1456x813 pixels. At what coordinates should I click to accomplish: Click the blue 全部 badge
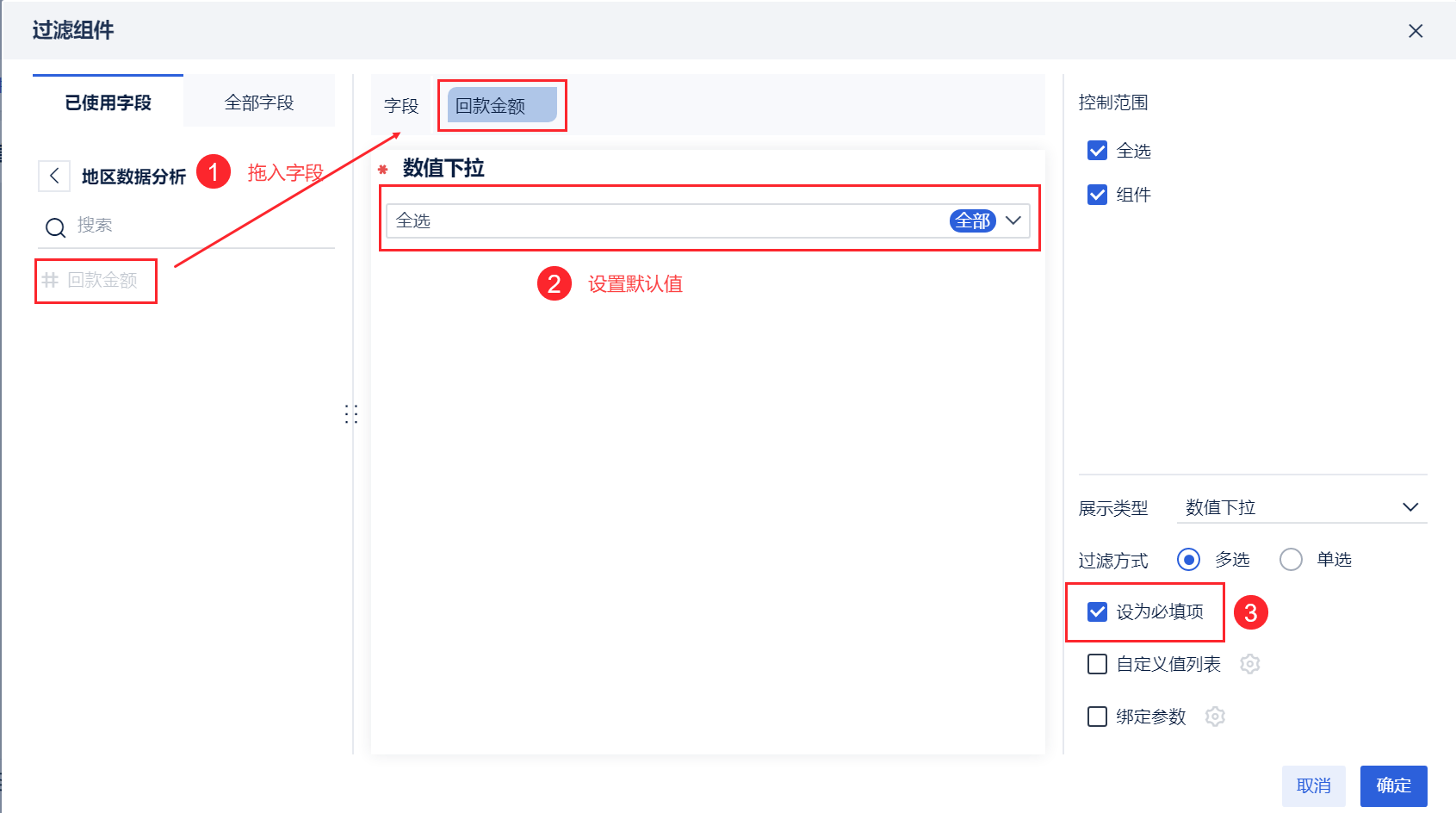pyautogui.click(x=972, y=221)
